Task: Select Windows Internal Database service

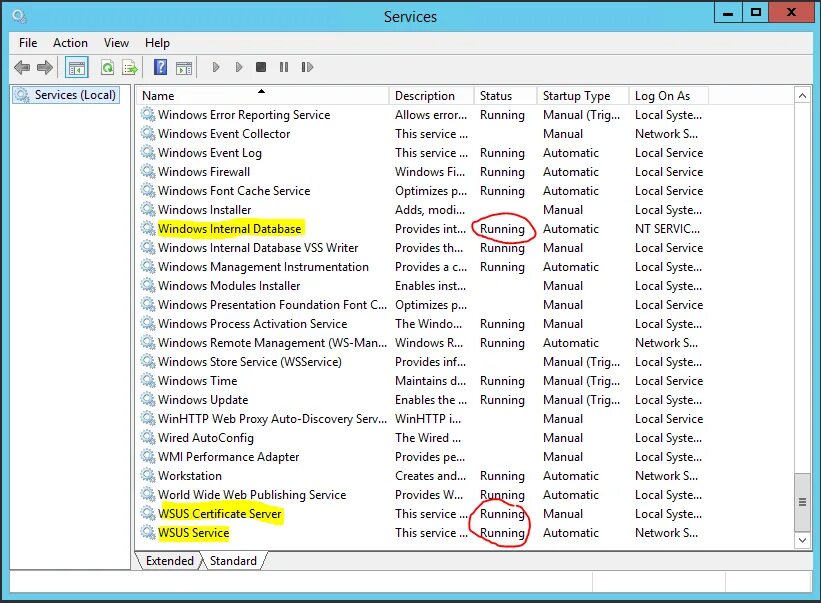Action: pyautogui.click(x=229, y=229)
